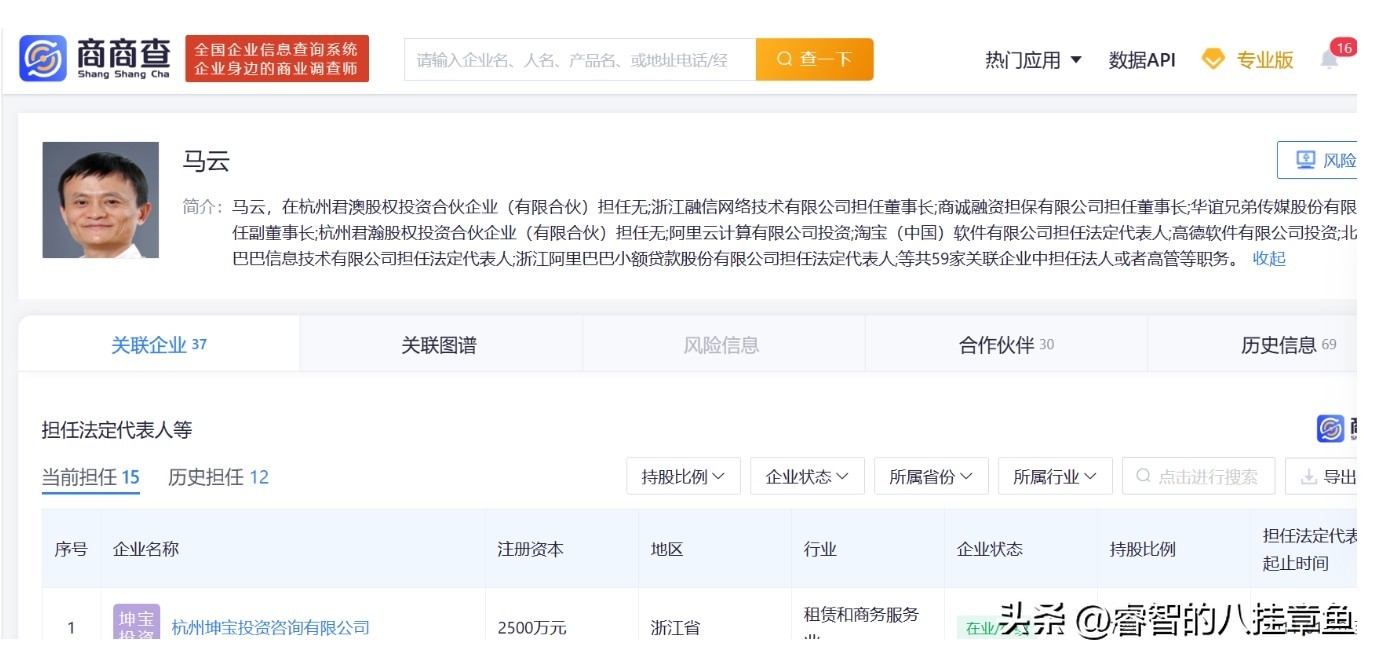Click the company search input field
Screen dimensions: 1375x657
click(580, 60)
